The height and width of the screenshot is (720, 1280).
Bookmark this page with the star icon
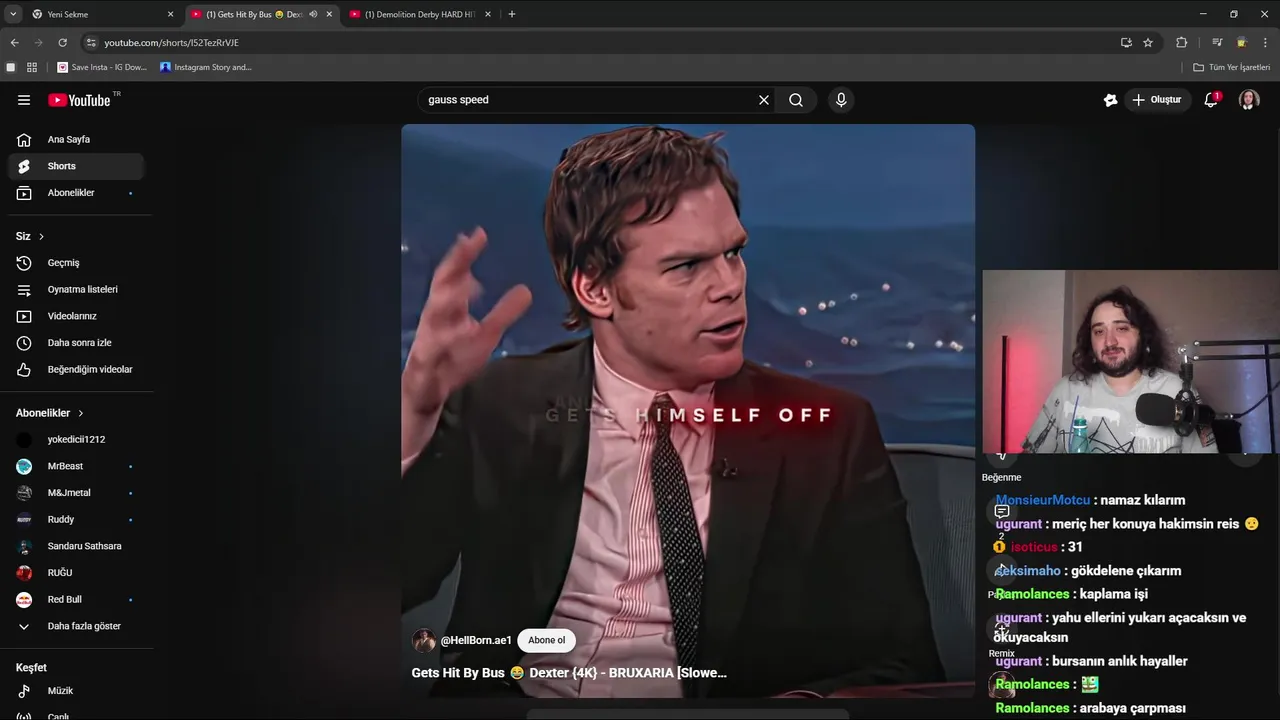click(x=1148, y=43)
